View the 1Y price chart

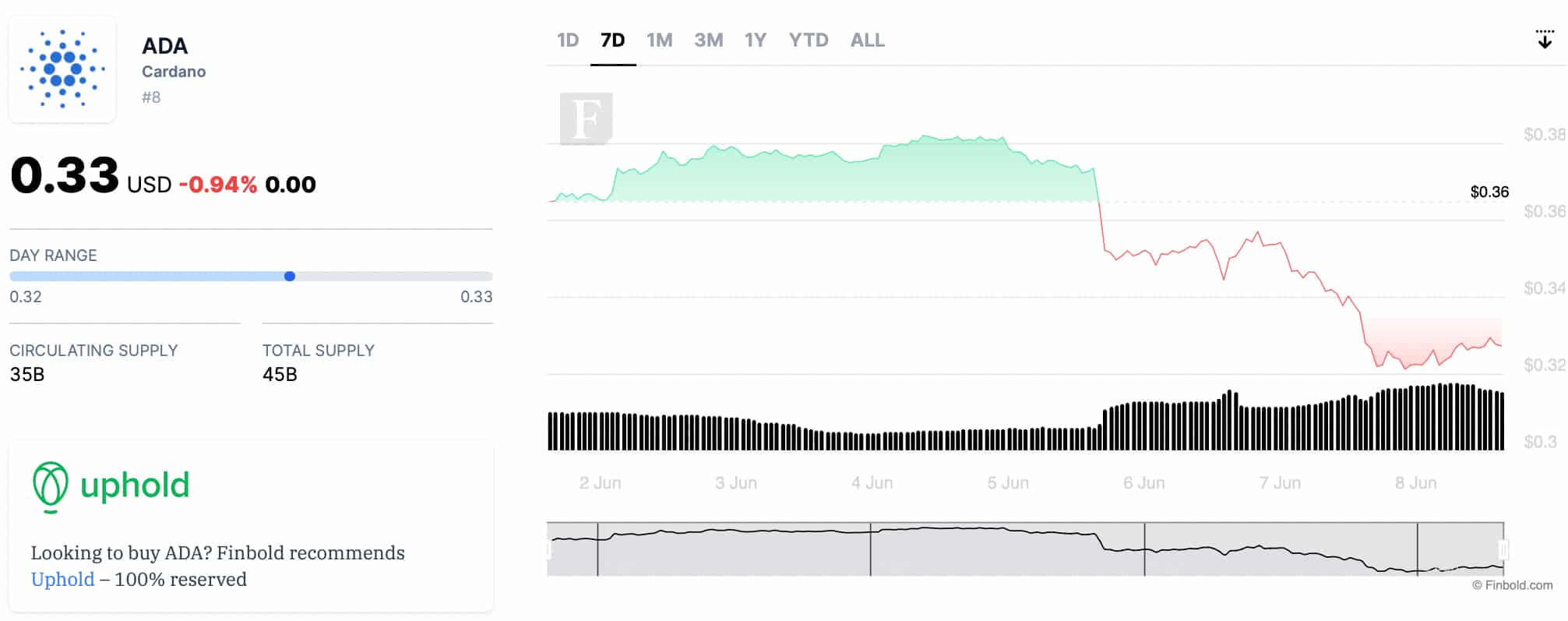755,40
